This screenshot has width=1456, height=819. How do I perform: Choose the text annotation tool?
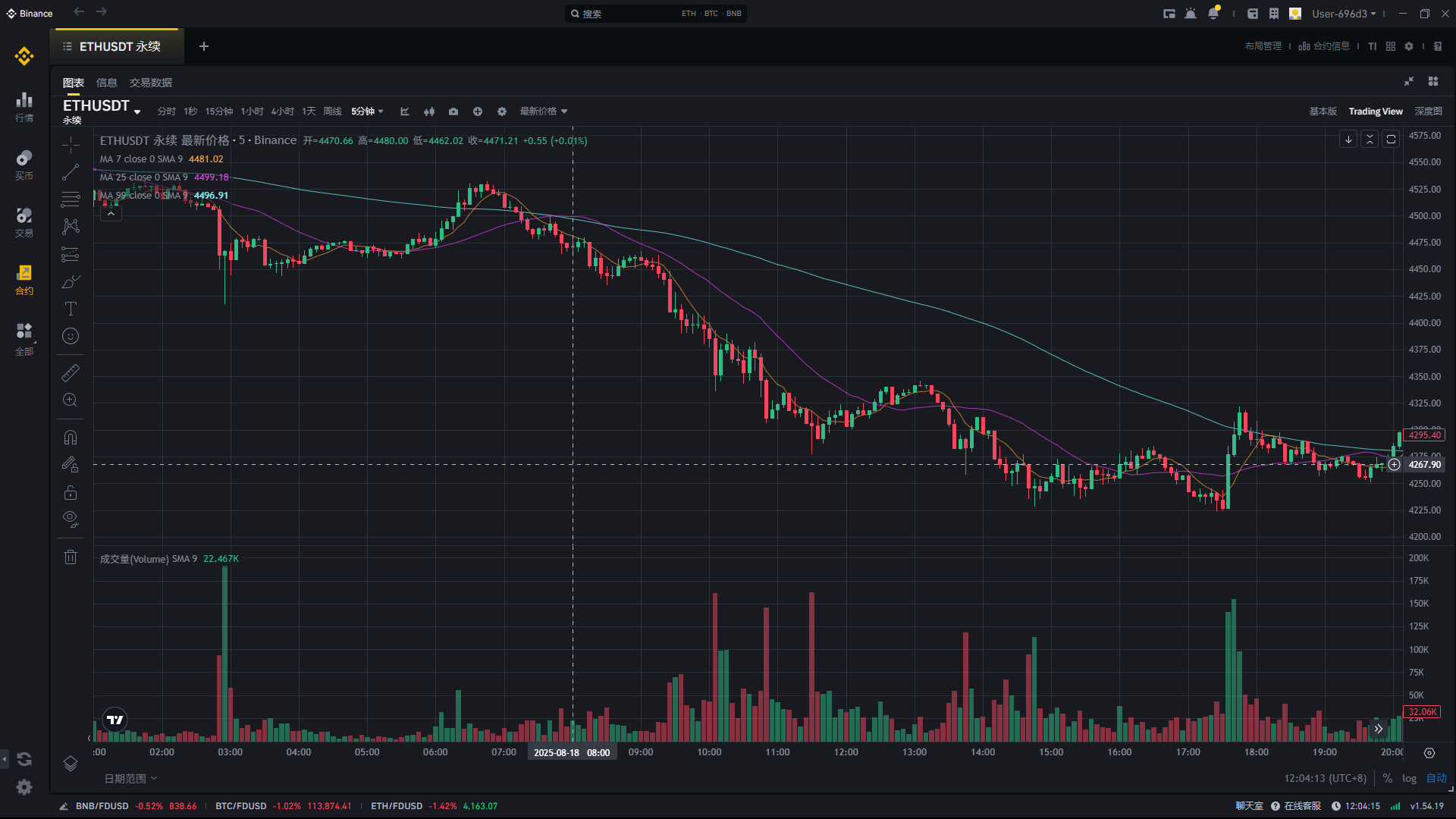pyautogui.click(x=71, y=309)
